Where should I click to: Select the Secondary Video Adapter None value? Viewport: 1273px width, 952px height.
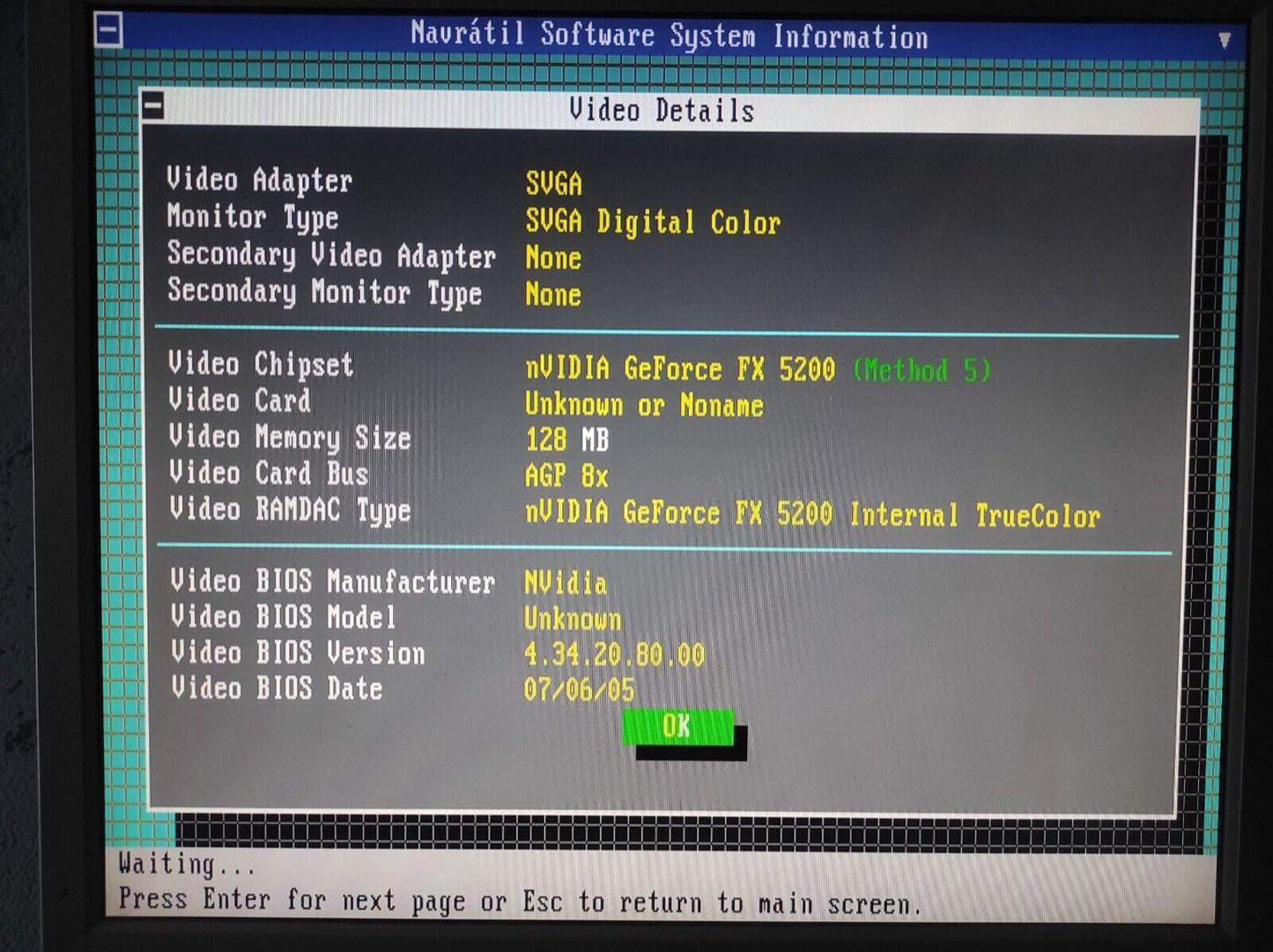(553, 258)
